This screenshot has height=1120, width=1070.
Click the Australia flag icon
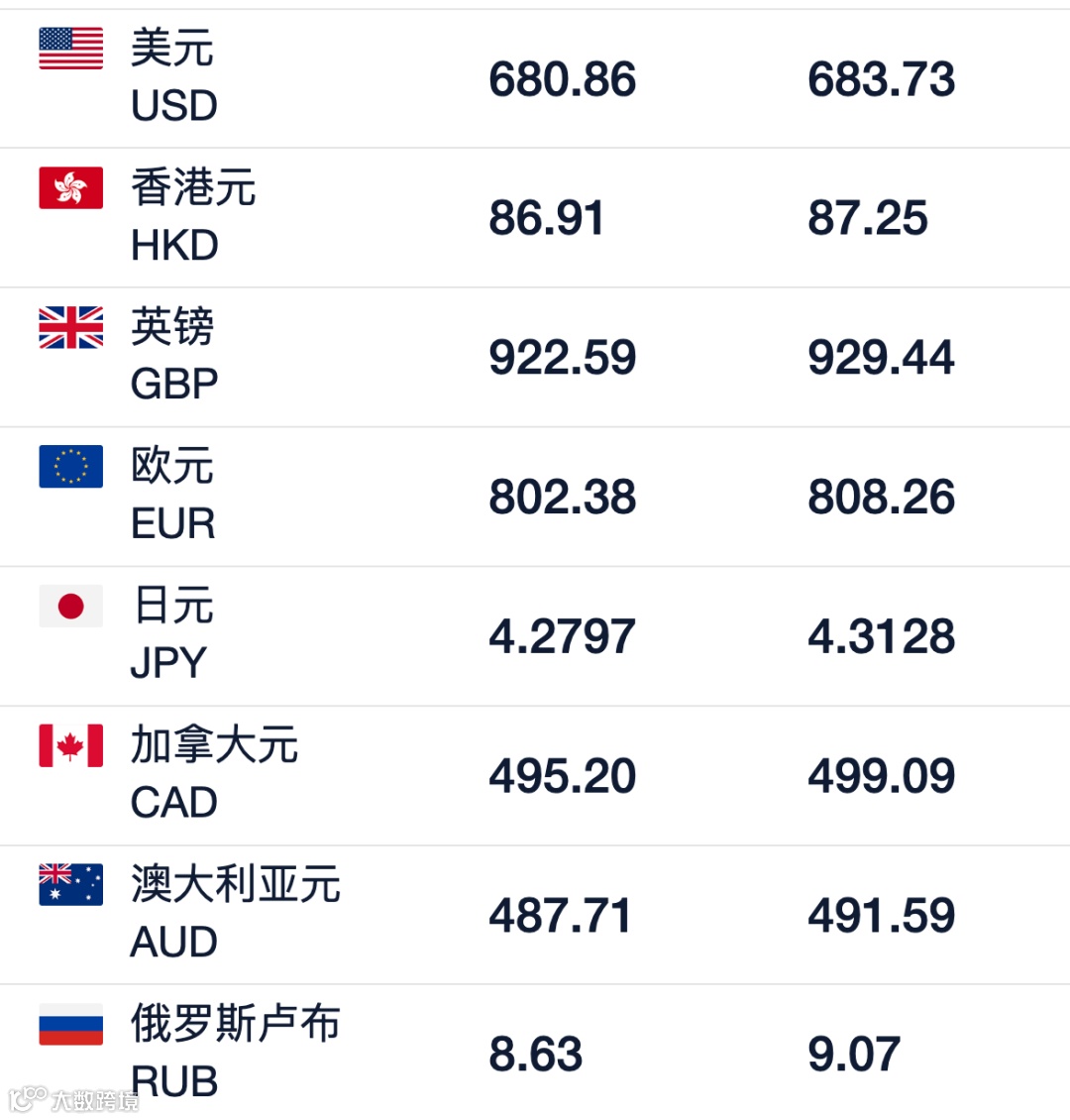click(70, 884)
